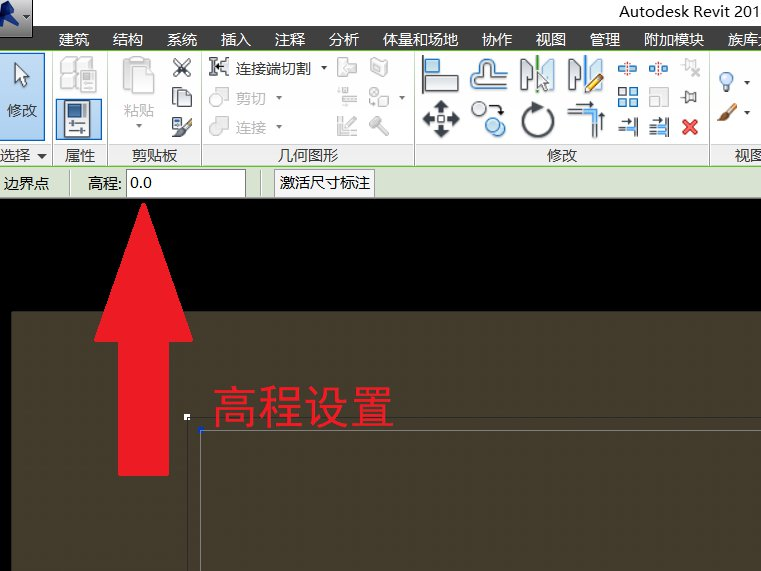Image resolution: width=761 pixels, height=571 pixels.
Task: Open the 结构 ribbon tab
Action: click(x=128, y=39)
